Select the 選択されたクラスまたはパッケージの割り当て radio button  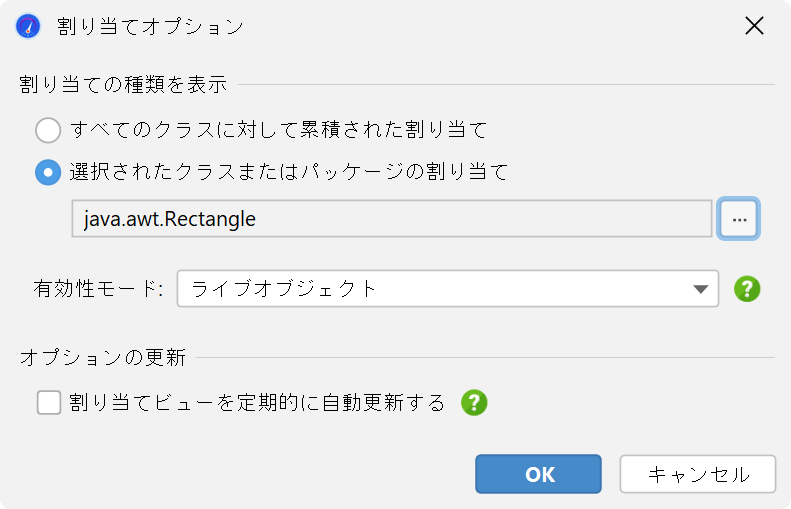tap(48, 173)
